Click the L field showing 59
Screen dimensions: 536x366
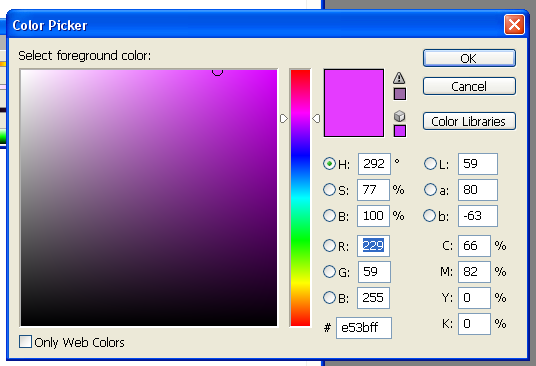478,164
